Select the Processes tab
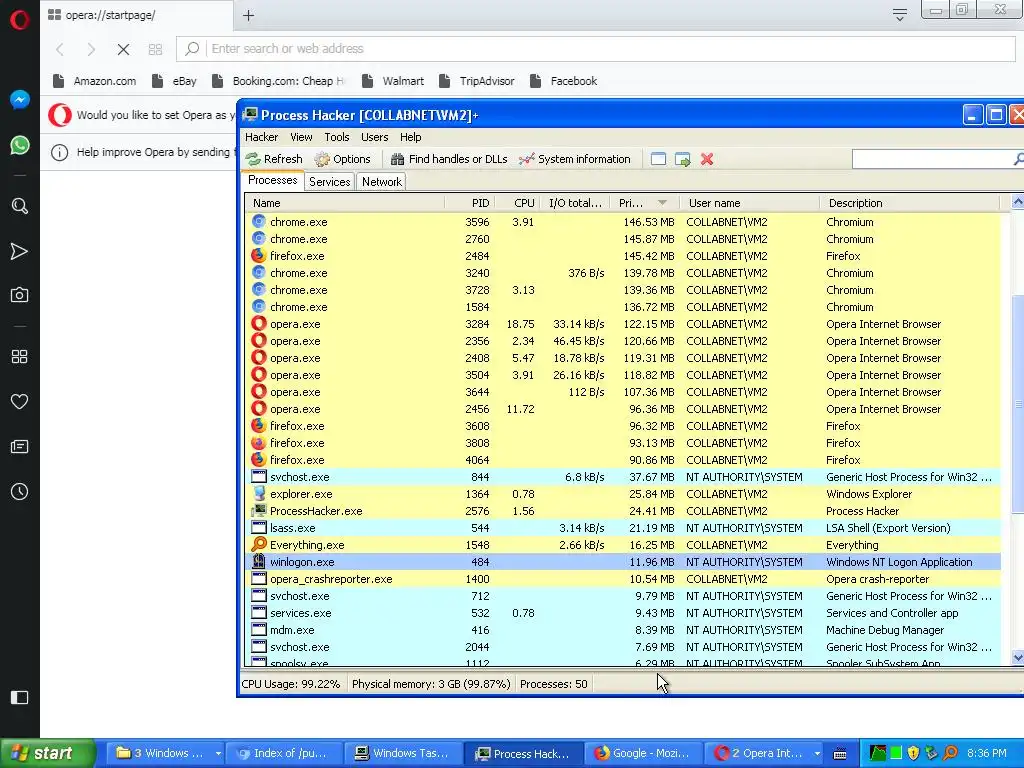Screen dimensions: 1024x768 tap(272, 180)
